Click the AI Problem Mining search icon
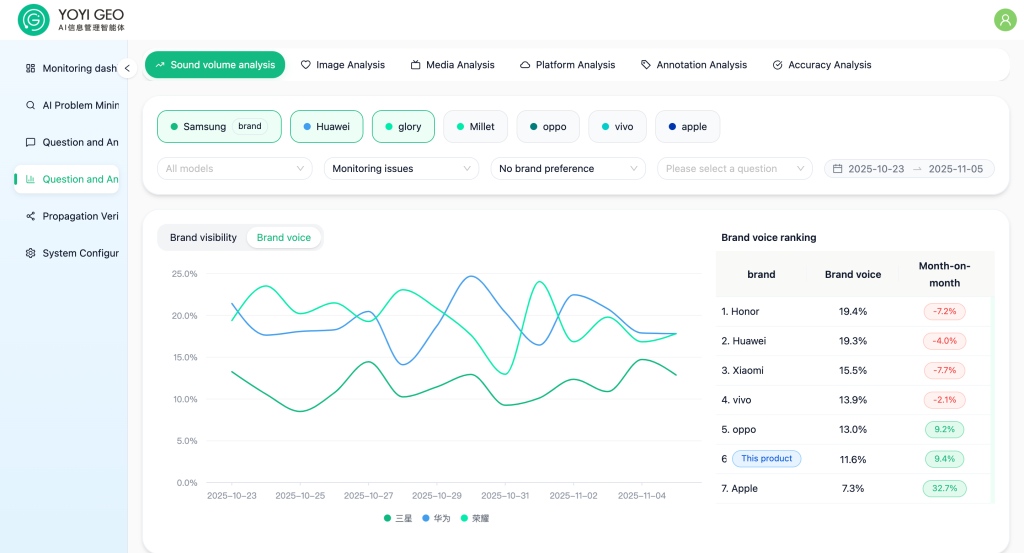 tap(31, 105)
